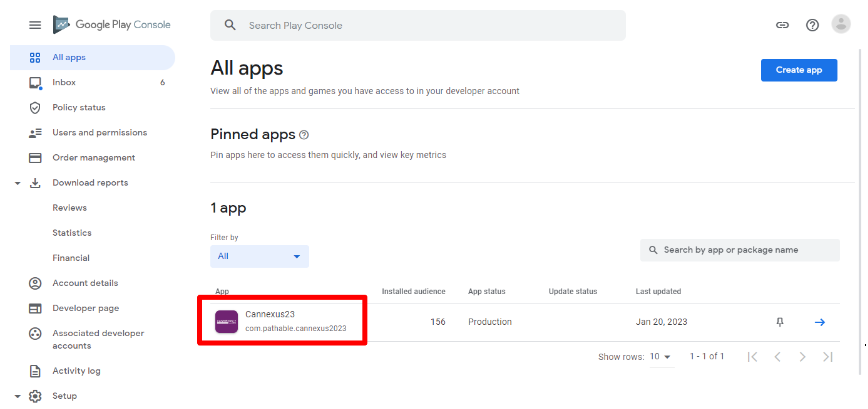
Task: Click the Setup gear icon
Action: [x=35, y=396]
